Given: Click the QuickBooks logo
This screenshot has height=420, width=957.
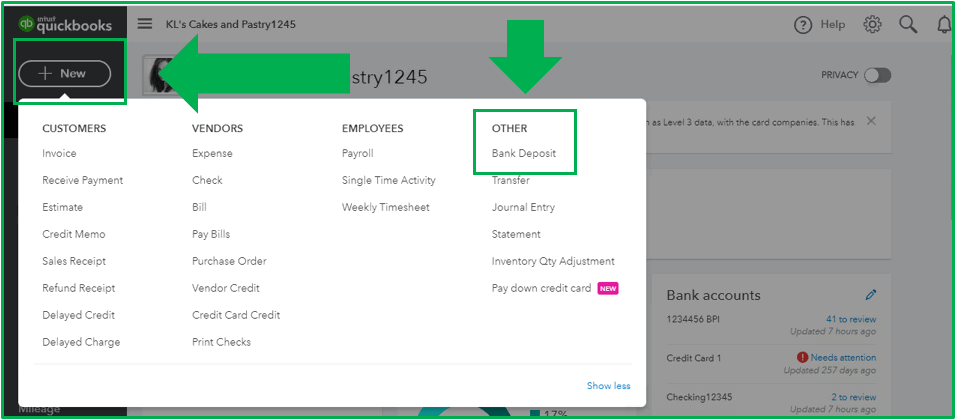Looking at the screenshot, I should 65,24.
